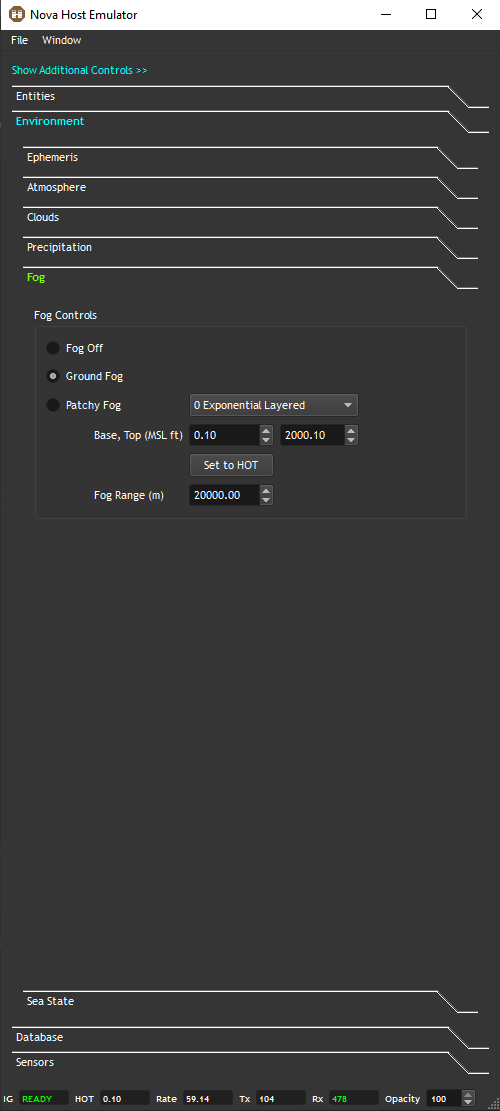
Task: Click the Nova Host Emulator app icon
Action: pos(16,14)
